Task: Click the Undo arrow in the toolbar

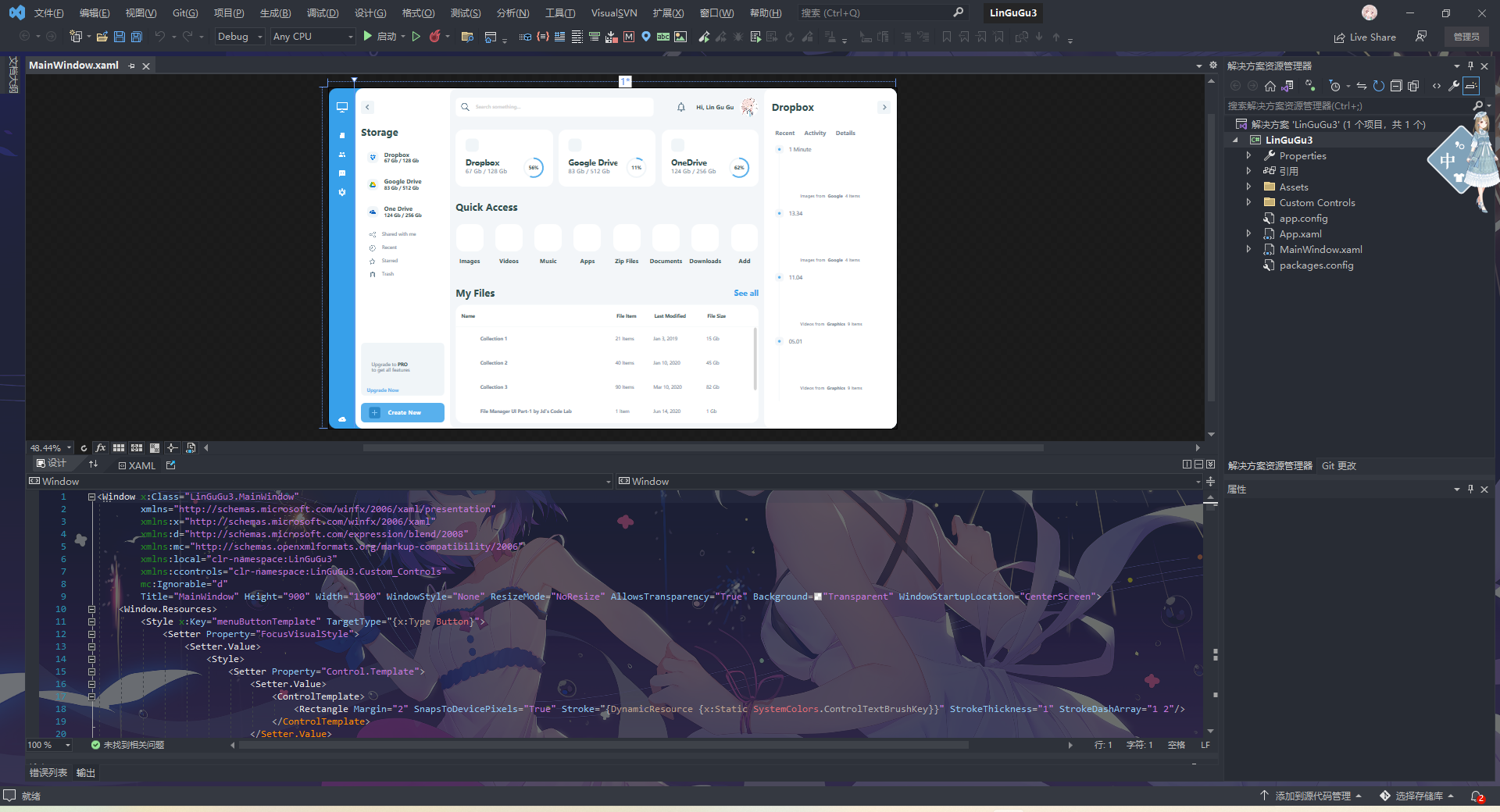Action: [160, 37]
